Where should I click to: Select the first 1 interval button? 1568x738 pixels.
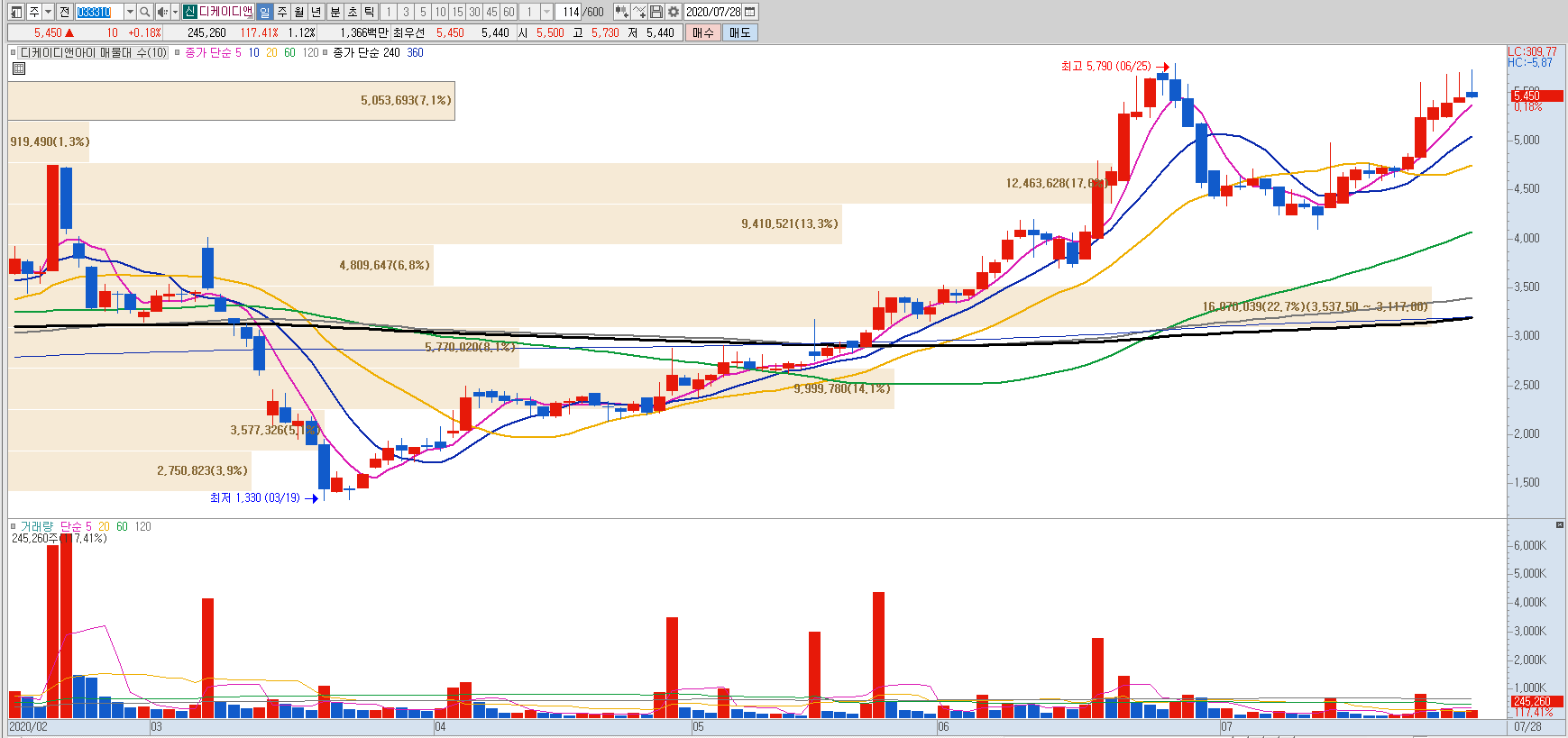pos(389,12)
